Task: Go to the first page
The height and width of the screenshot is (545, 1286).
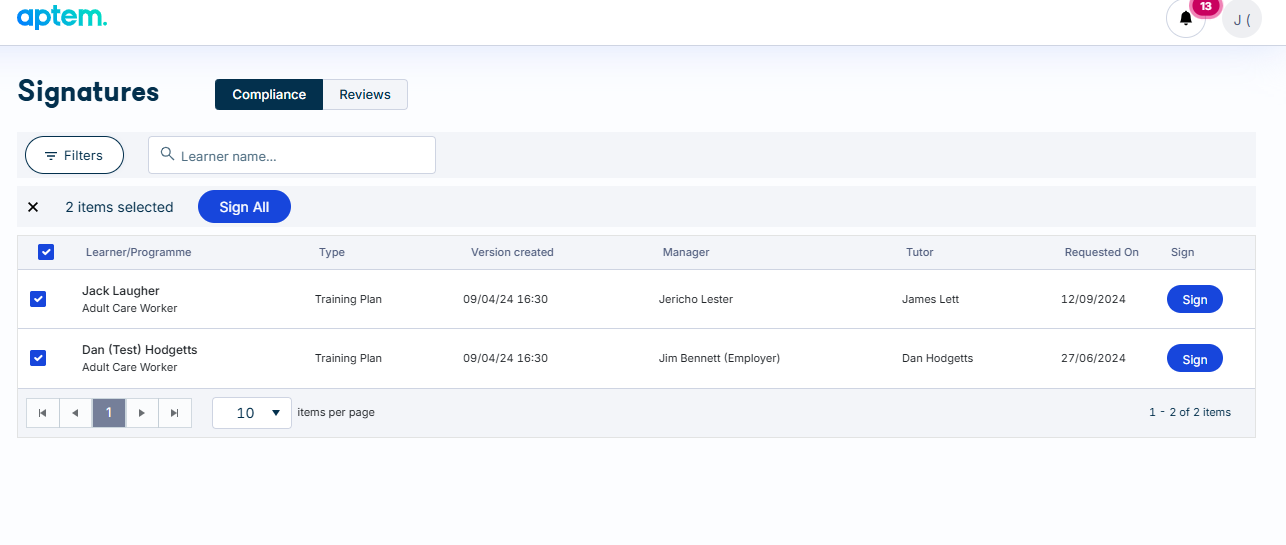Action: 43,413
